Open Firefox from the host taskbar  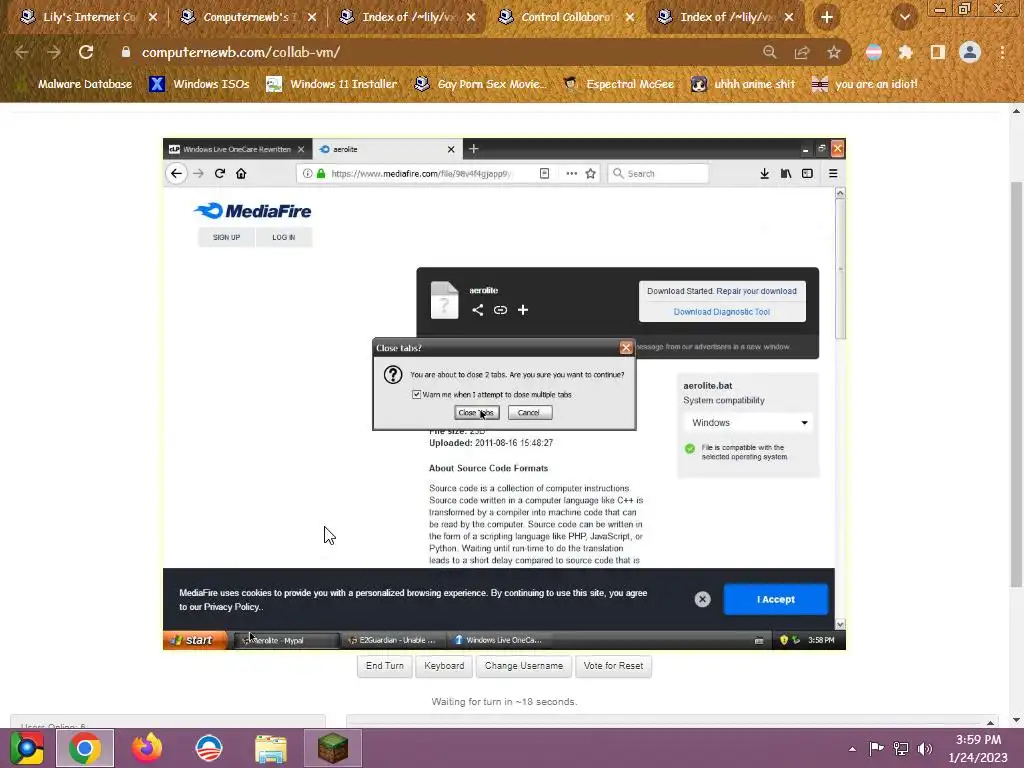pyautogui.click(x=147, y=748)
